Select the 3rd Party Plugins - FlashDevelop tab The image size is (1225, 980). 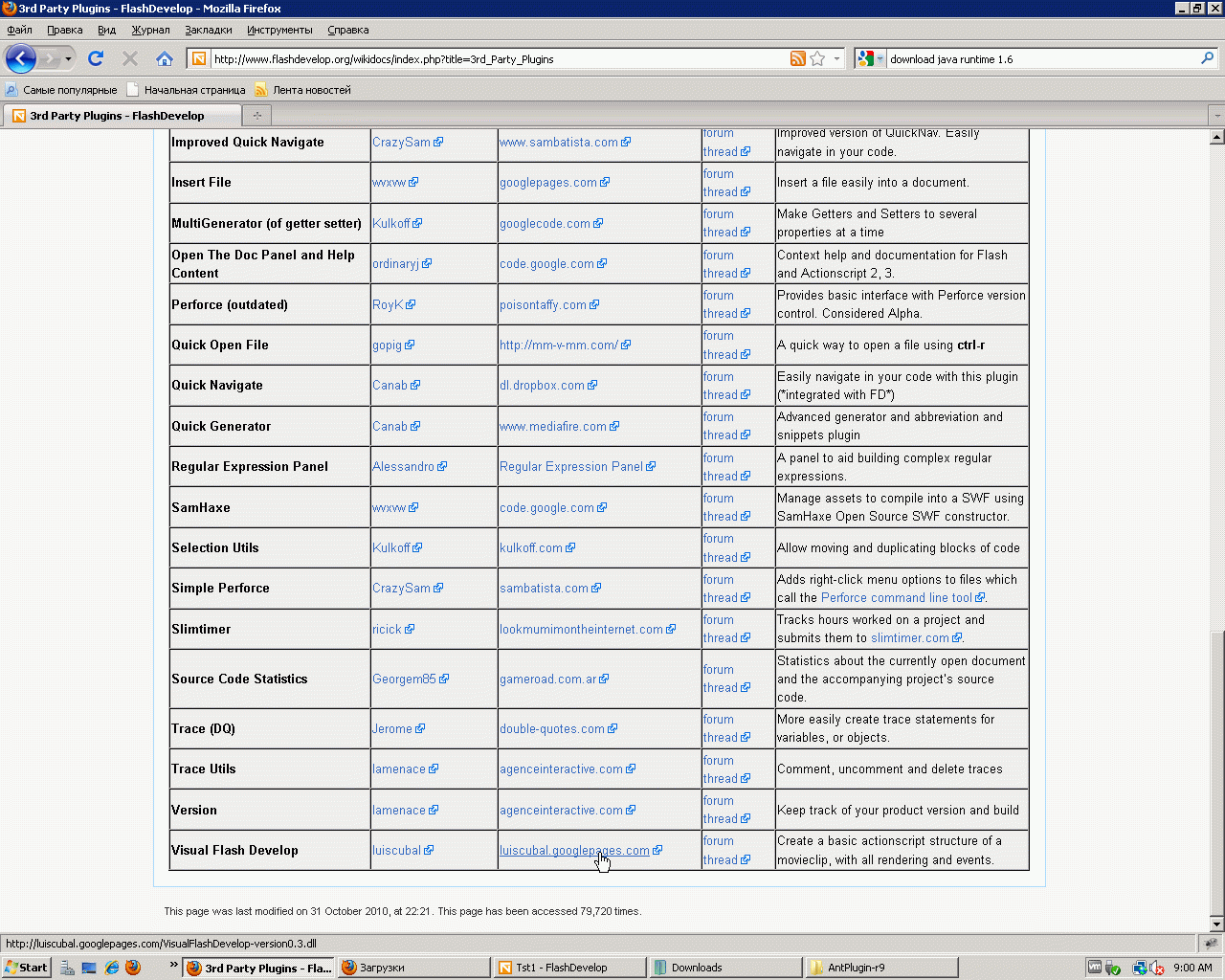click(x=122, y=116)
